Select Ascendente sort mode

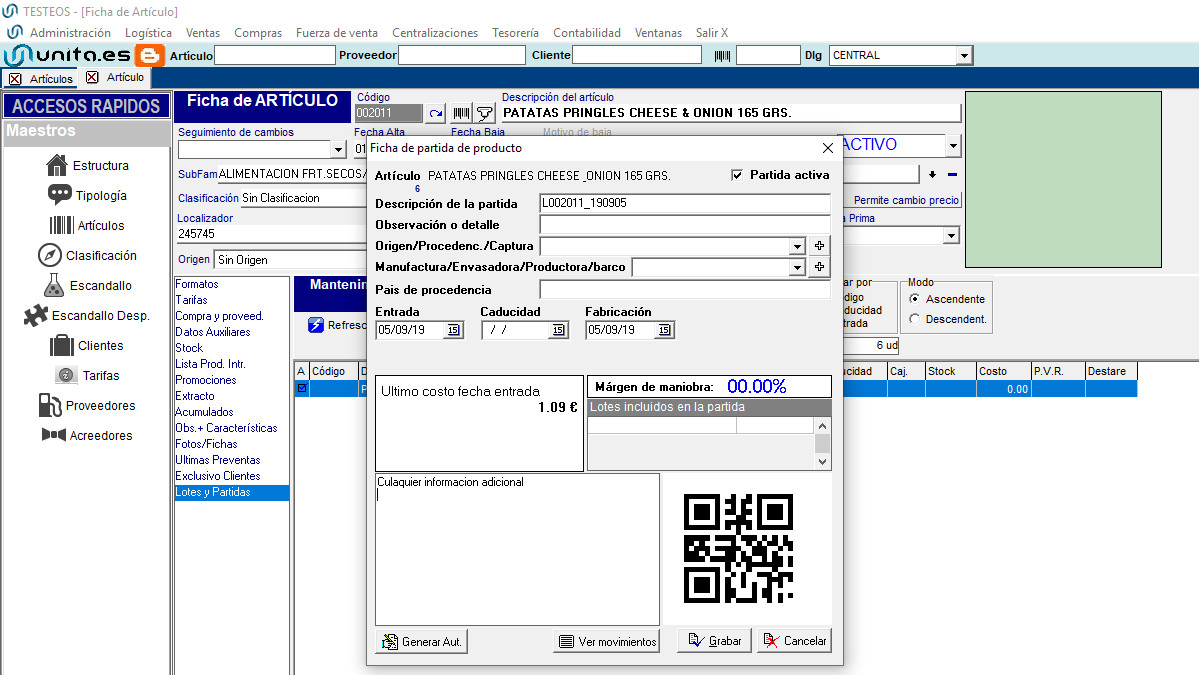point(915,299)
